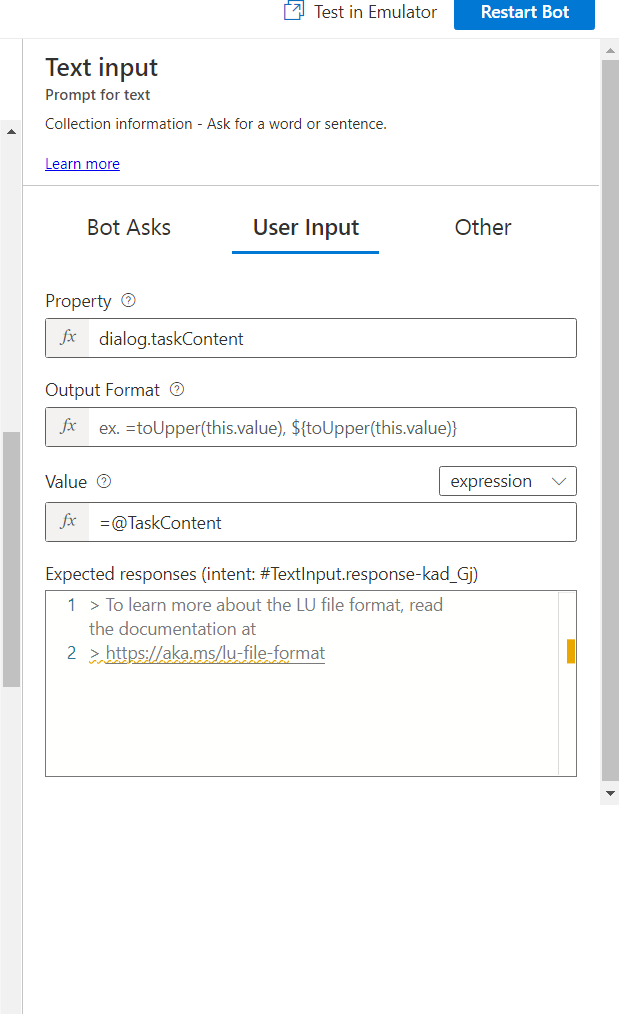This screenshot has height=1014, width=619.
Task: Open the Learn more link
Action: [82, 163]
